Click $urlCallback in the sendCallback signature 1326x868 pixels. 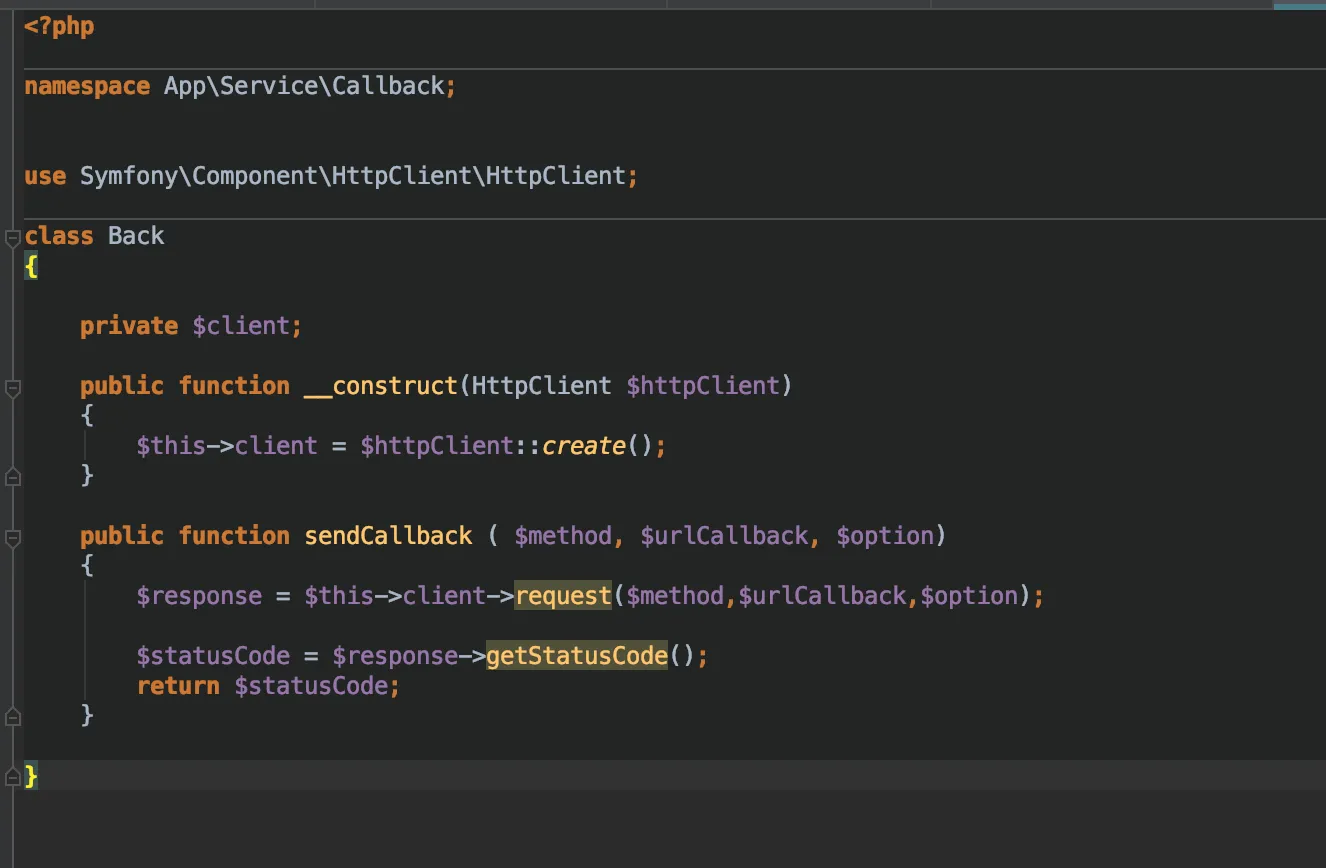[724, 536]
